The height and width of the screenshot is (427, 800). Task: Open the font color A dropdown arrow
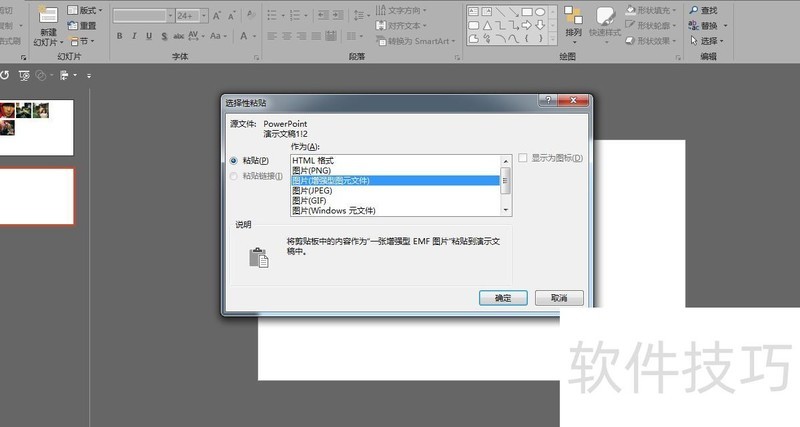254,36
